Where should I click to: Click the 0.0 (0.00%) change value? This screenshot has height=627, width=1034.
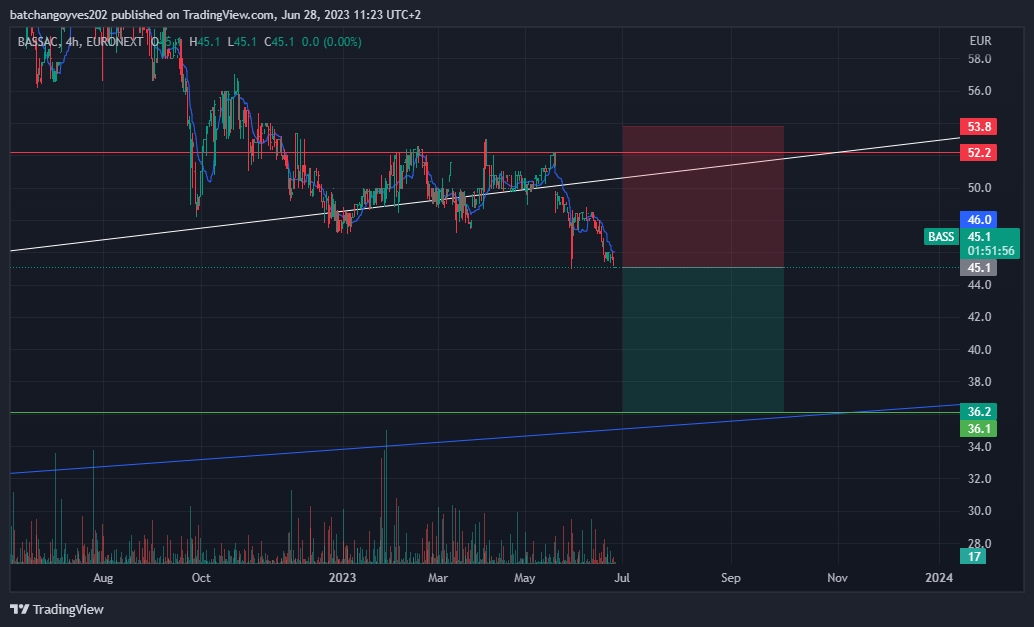[x=331, y=42]
